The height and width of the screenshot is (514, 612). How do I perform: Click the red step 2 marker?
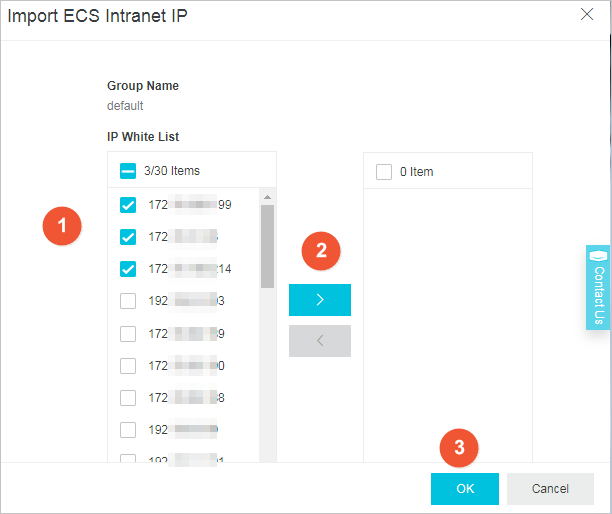321,251
